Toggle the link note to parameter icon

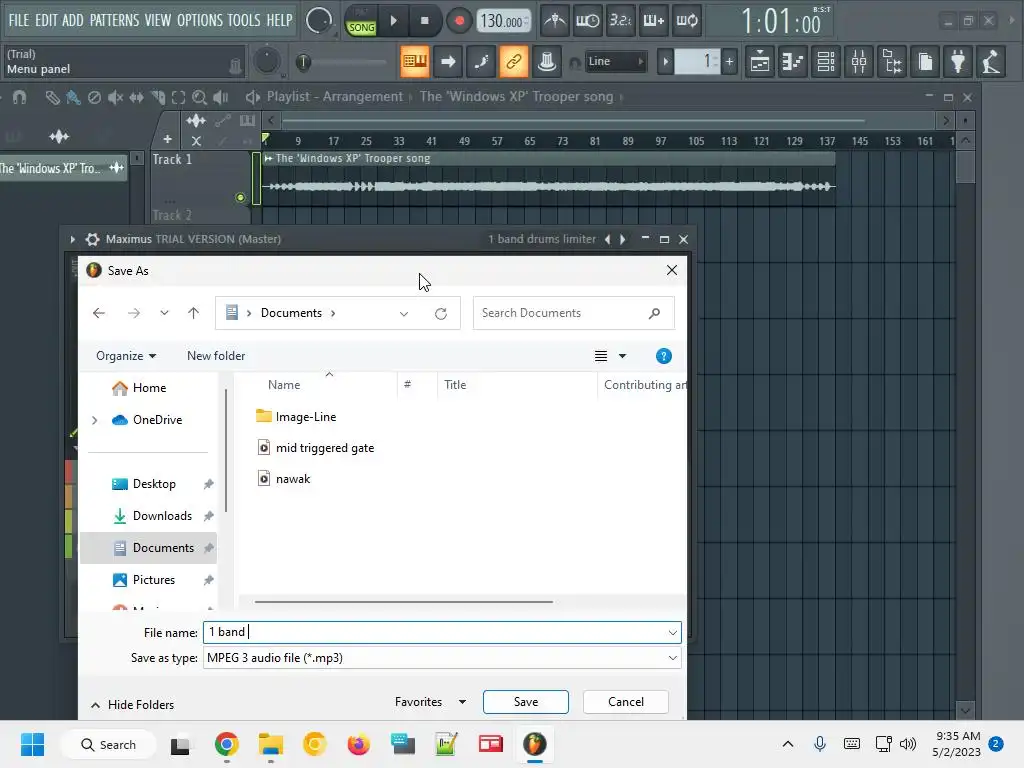tap(514, 61)
